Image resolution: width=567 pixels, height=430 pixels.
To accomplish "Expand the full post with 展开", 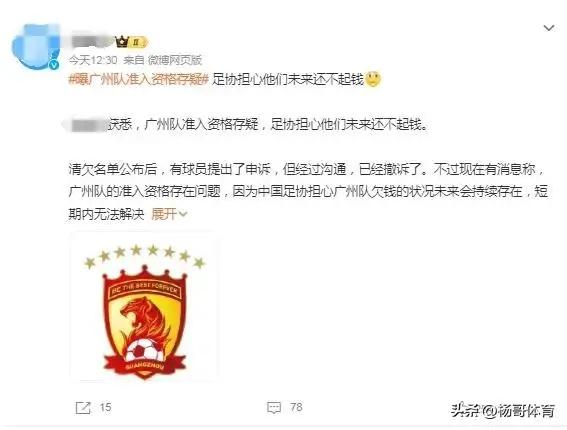I will coord(163,214).
